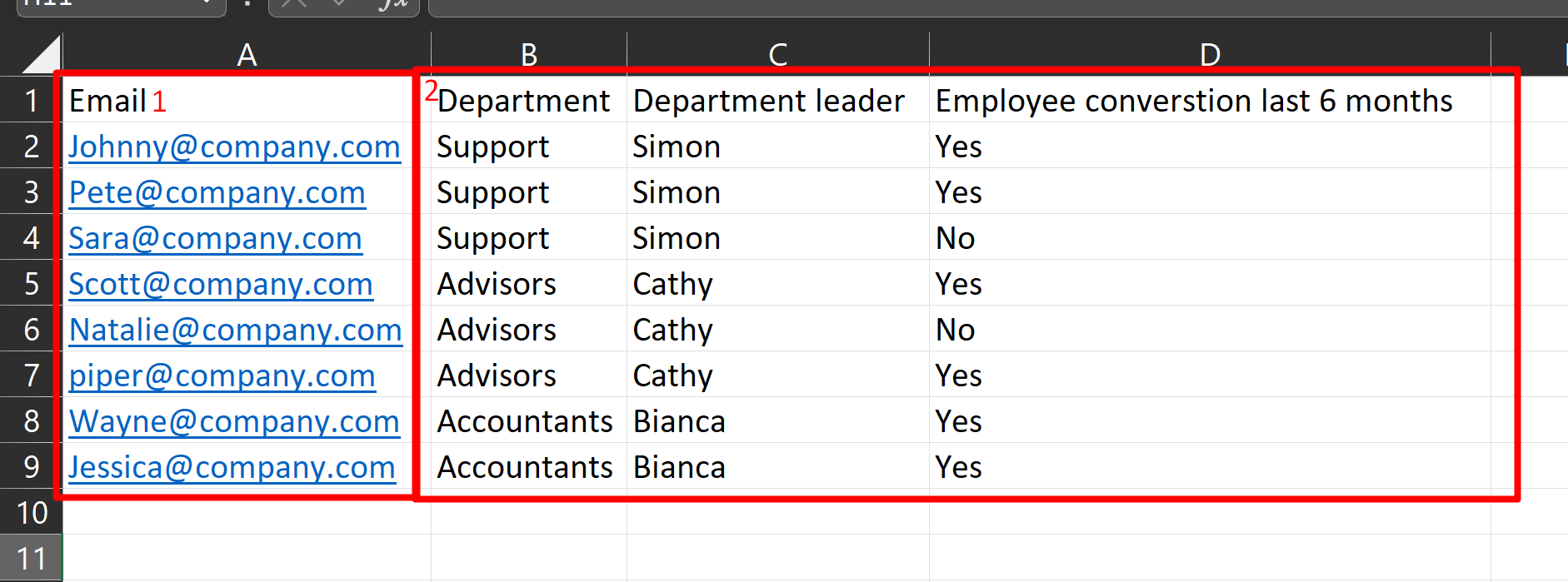Select No cell in Natalie's row
Viewport: 1568px width, 582px height.
1210,329
